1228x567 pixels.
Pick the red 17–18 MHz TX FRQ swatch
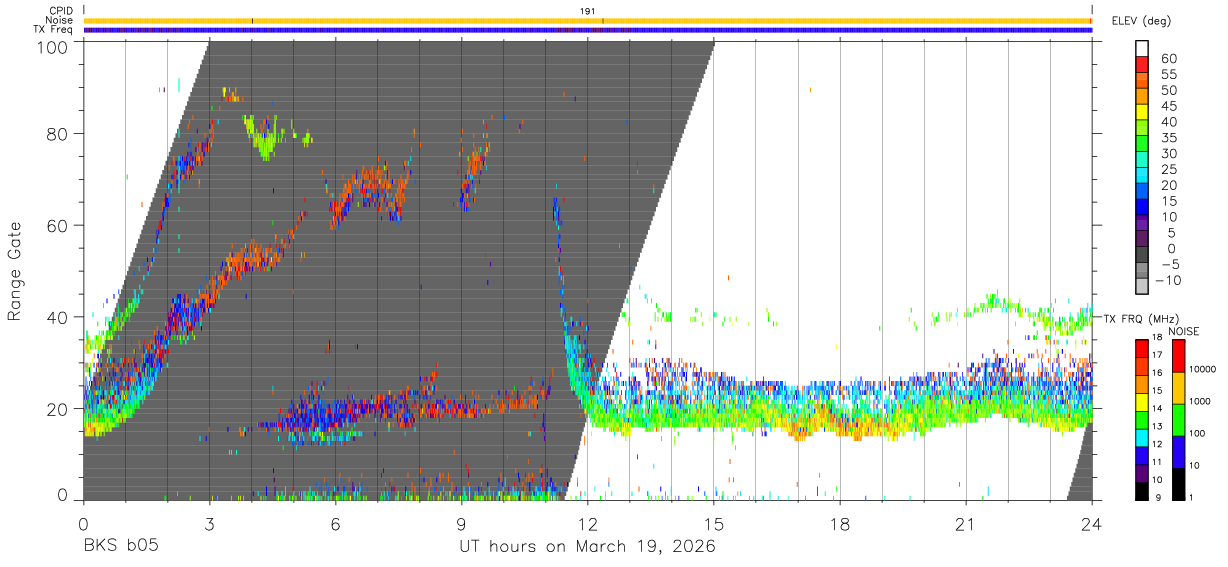tap(1143, 346)
